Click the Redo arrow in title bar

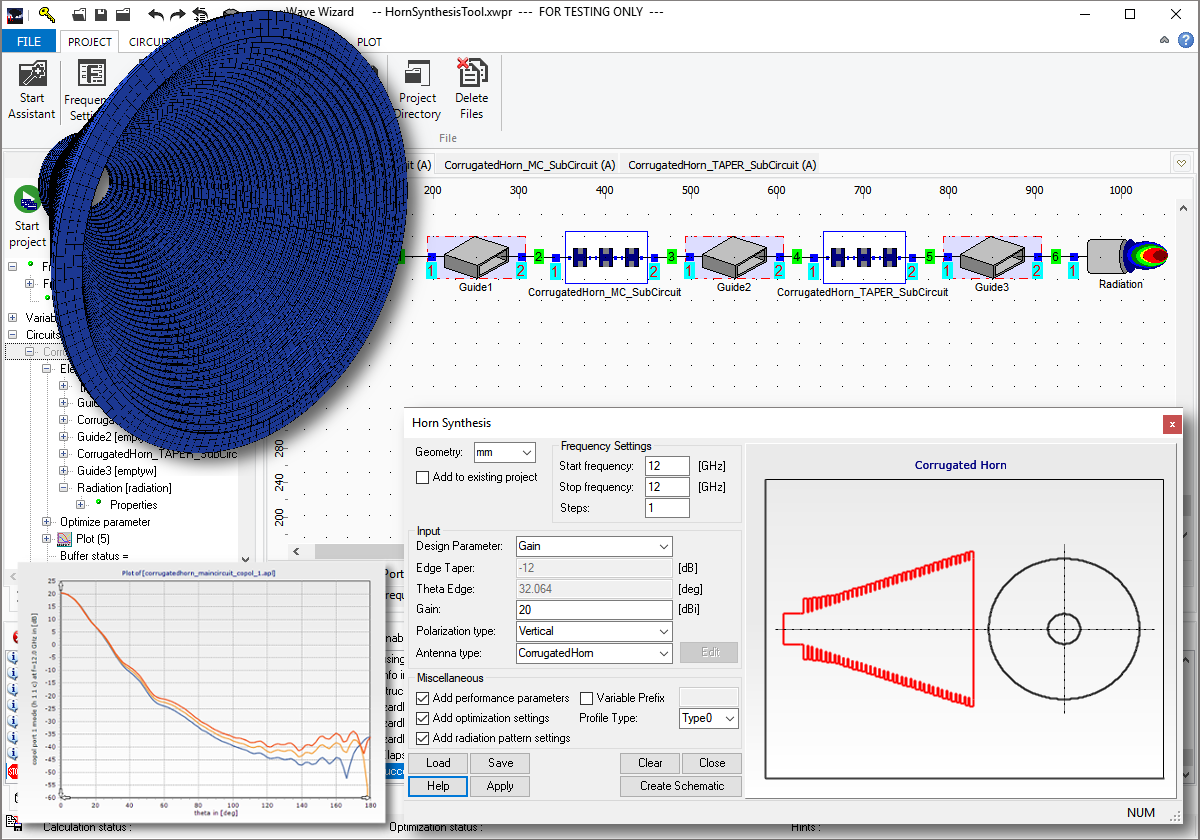pyautogui.click(x=177, y=14)
